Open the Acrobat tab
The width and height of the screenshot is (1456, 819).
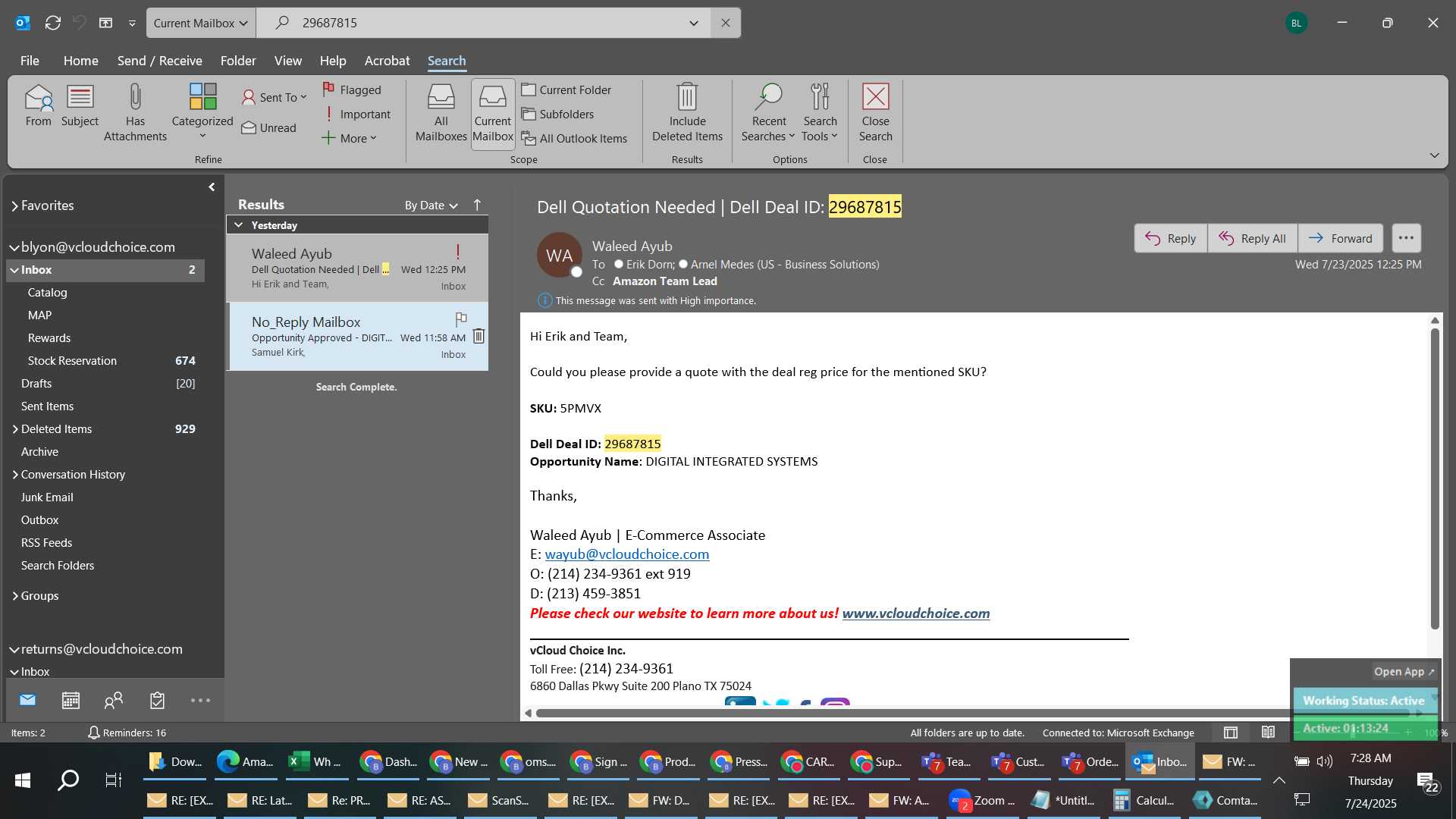tap(387, 61)
